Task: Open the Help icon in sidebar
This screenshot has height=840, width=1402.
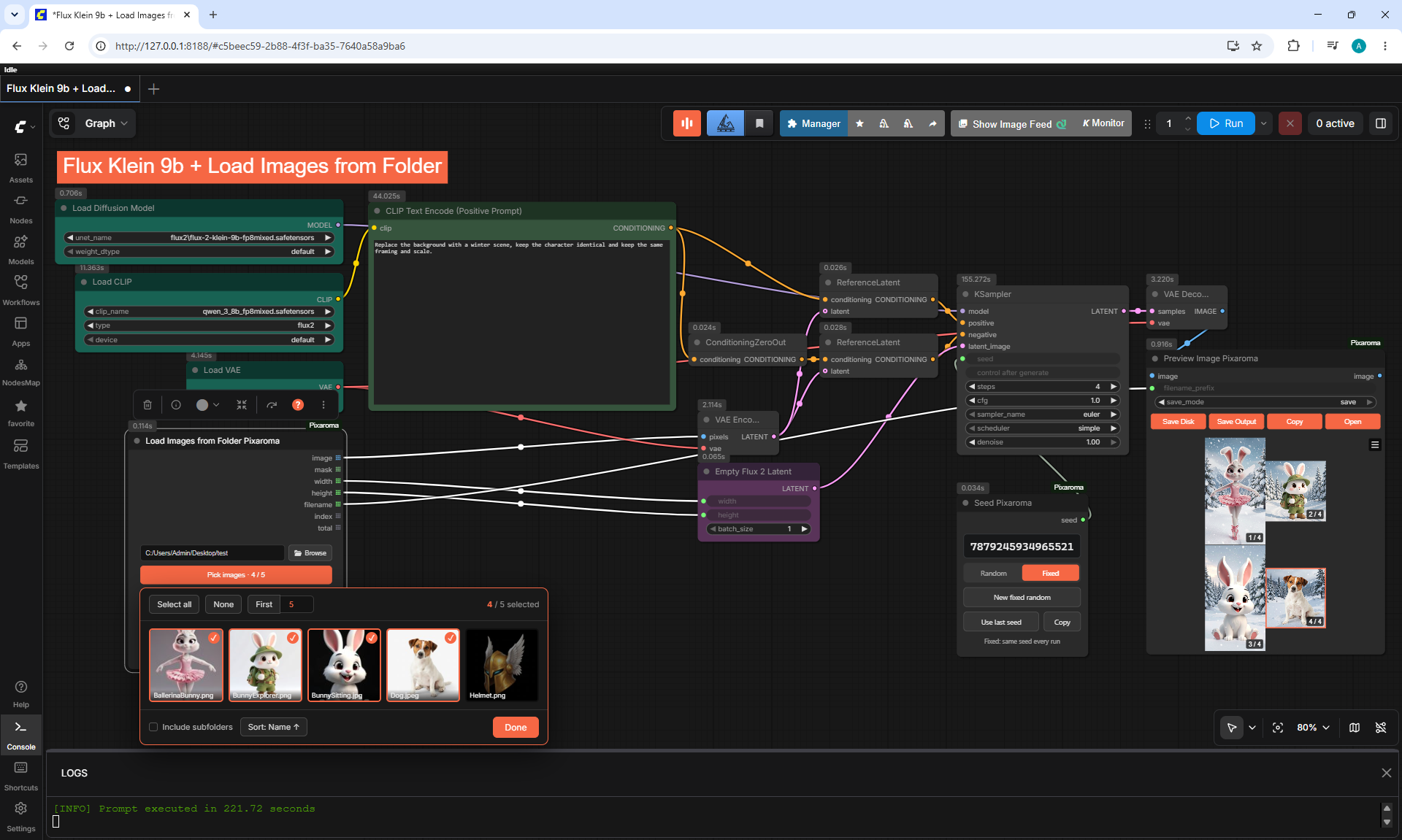Action: 21,693
